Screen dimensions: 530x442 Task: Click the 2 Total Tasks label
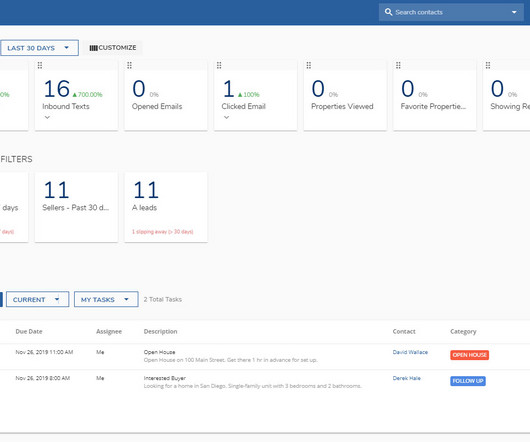[x=163, y=299]
